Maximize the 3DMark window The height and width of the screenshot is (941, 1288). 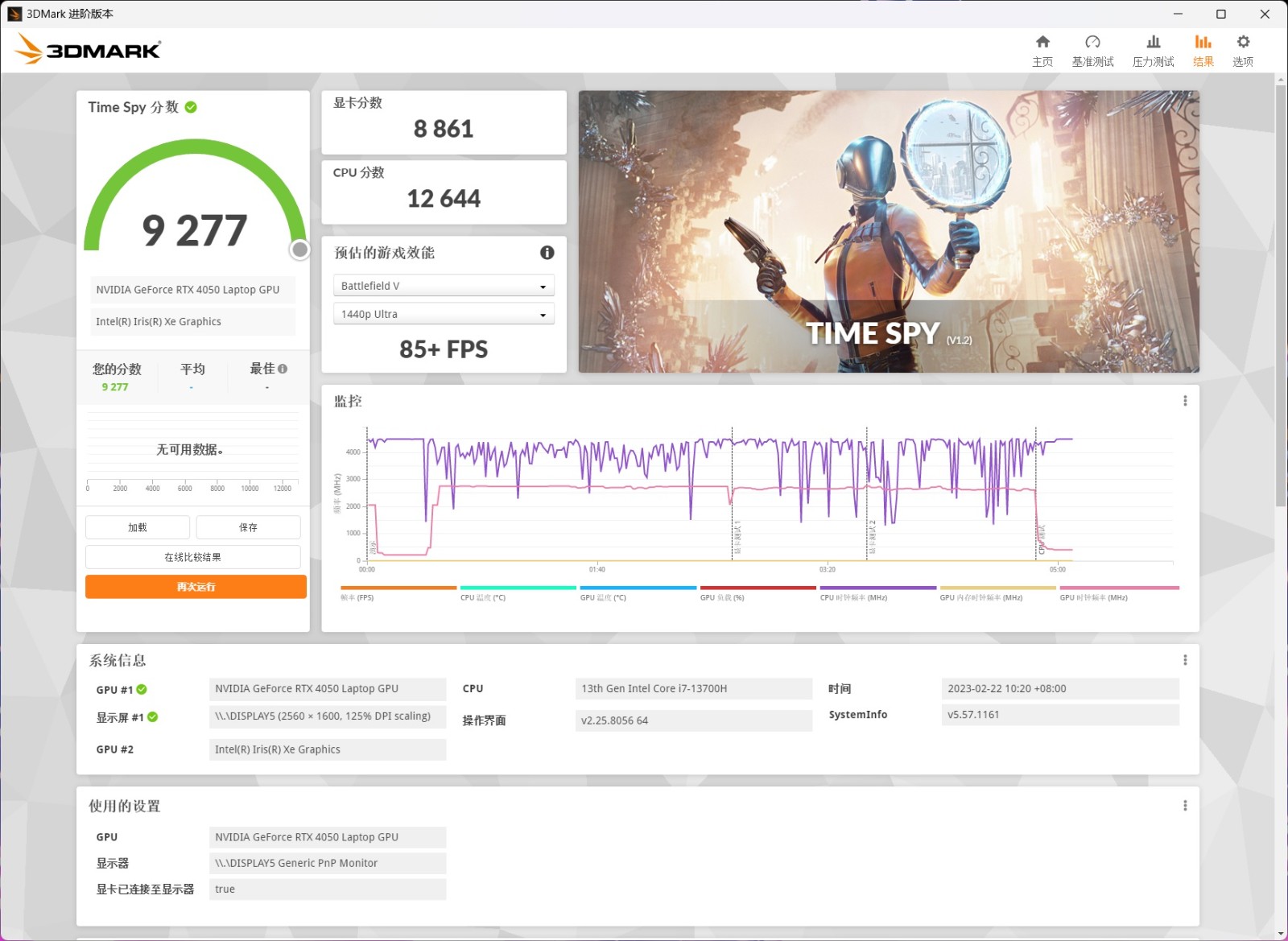click(1221, 14)
